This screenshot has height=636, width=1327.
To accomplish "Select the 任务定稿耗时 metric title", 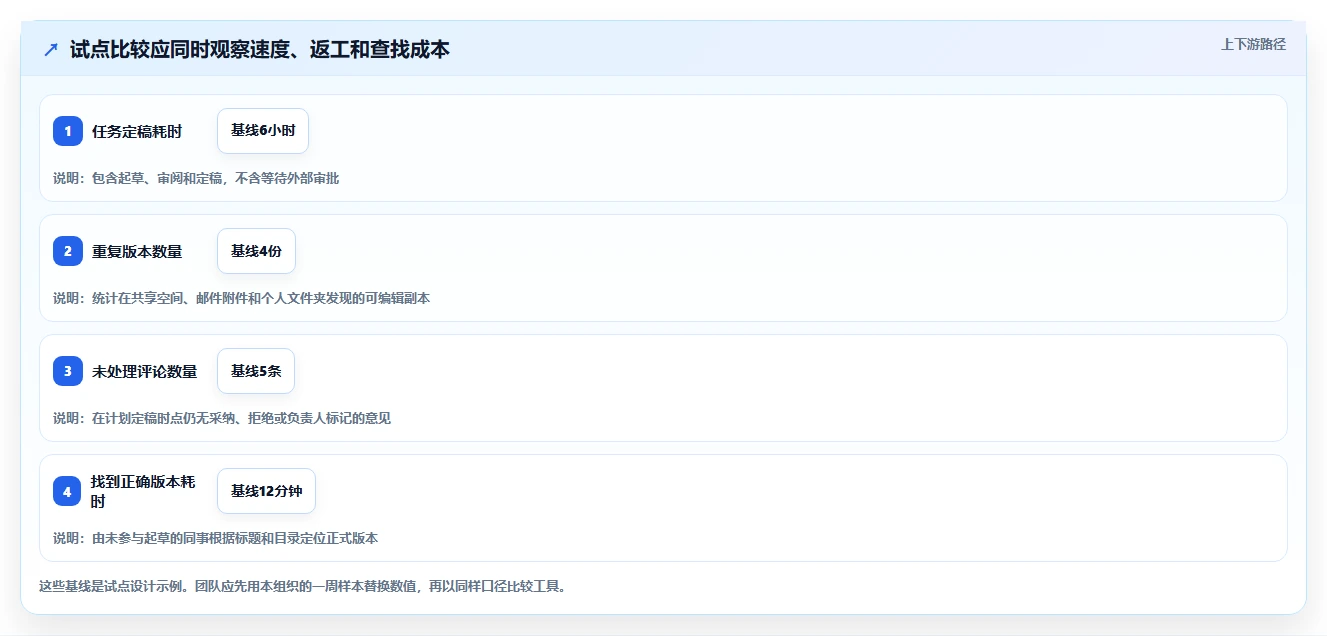I will [x=137, y=131].
